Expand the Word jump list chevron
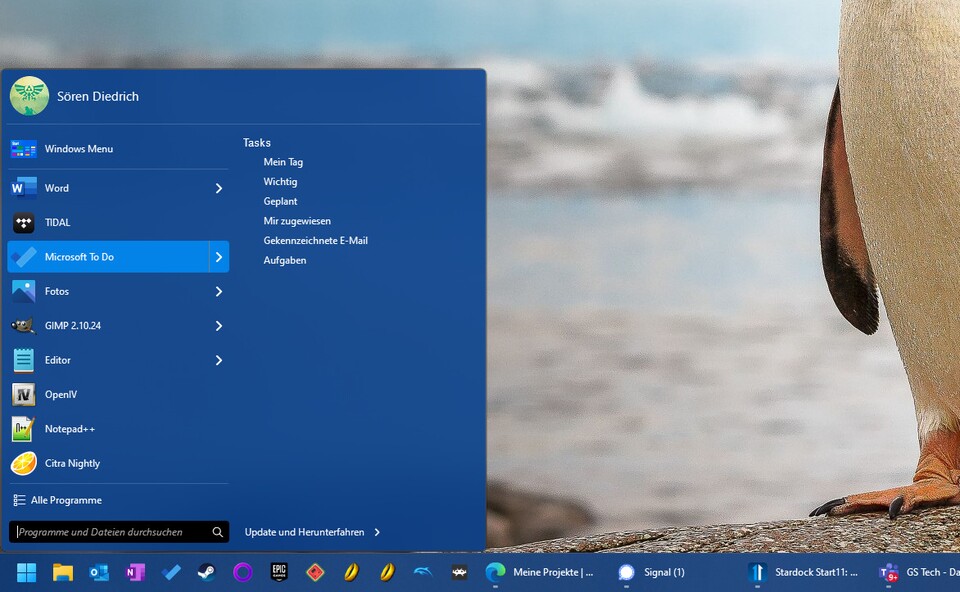The image size is (960, 592). pos(218,187)
